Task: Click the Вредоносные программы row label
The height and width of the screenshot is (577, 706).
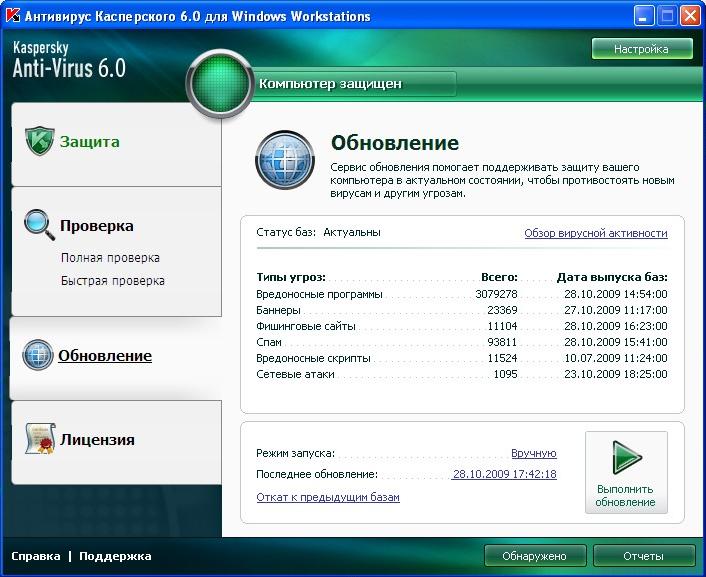Action: (319, 294)
